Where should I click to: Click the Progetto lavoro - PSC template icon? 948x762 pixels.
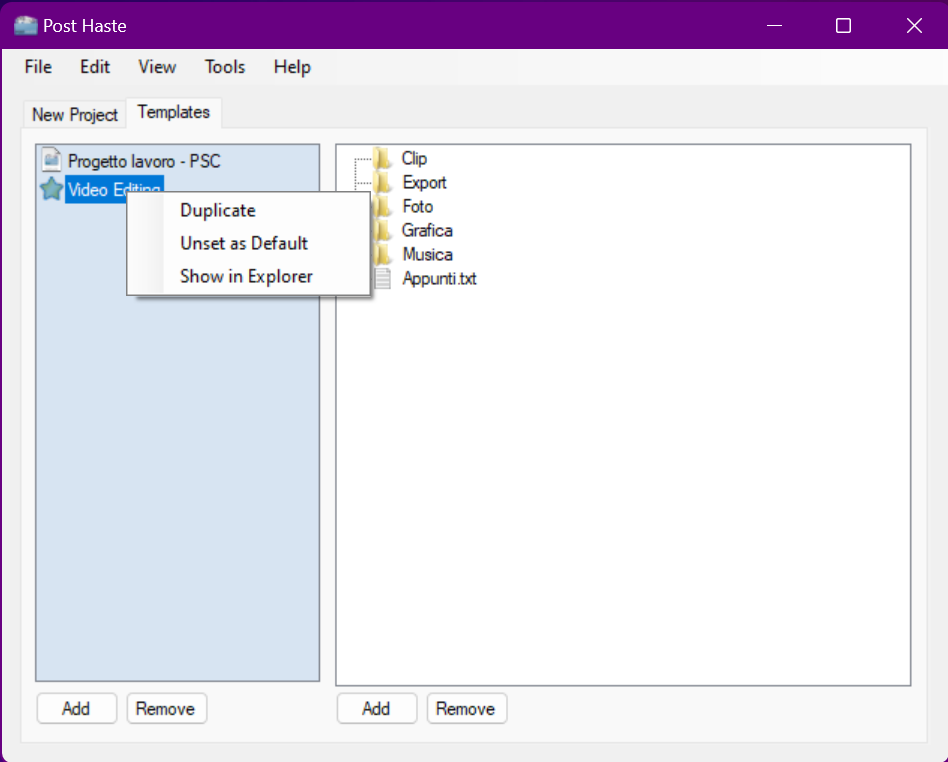coord(51,160)
